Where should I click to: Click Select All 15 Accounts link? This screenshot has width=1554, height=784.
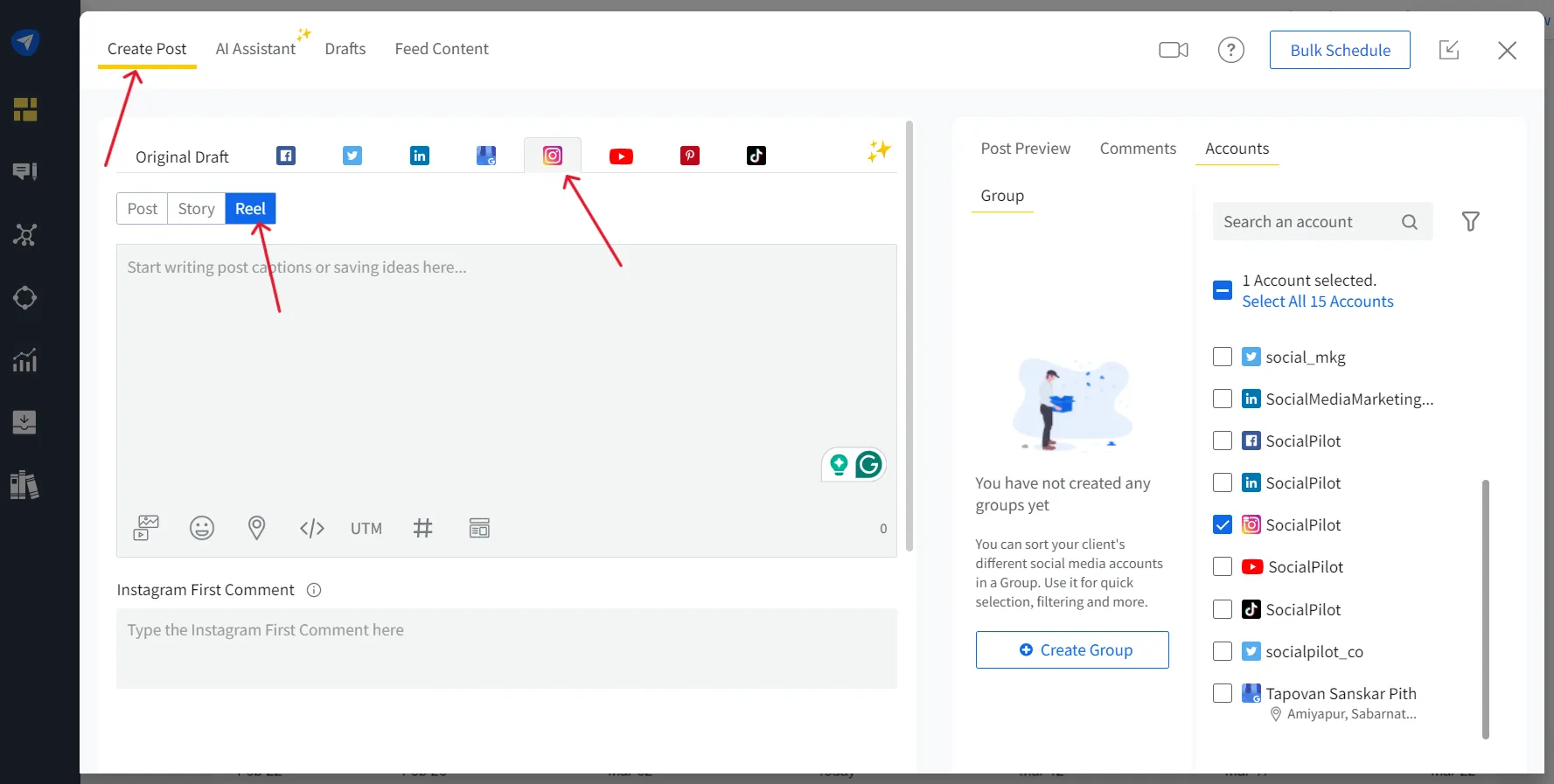click(x=1317, y=302)
